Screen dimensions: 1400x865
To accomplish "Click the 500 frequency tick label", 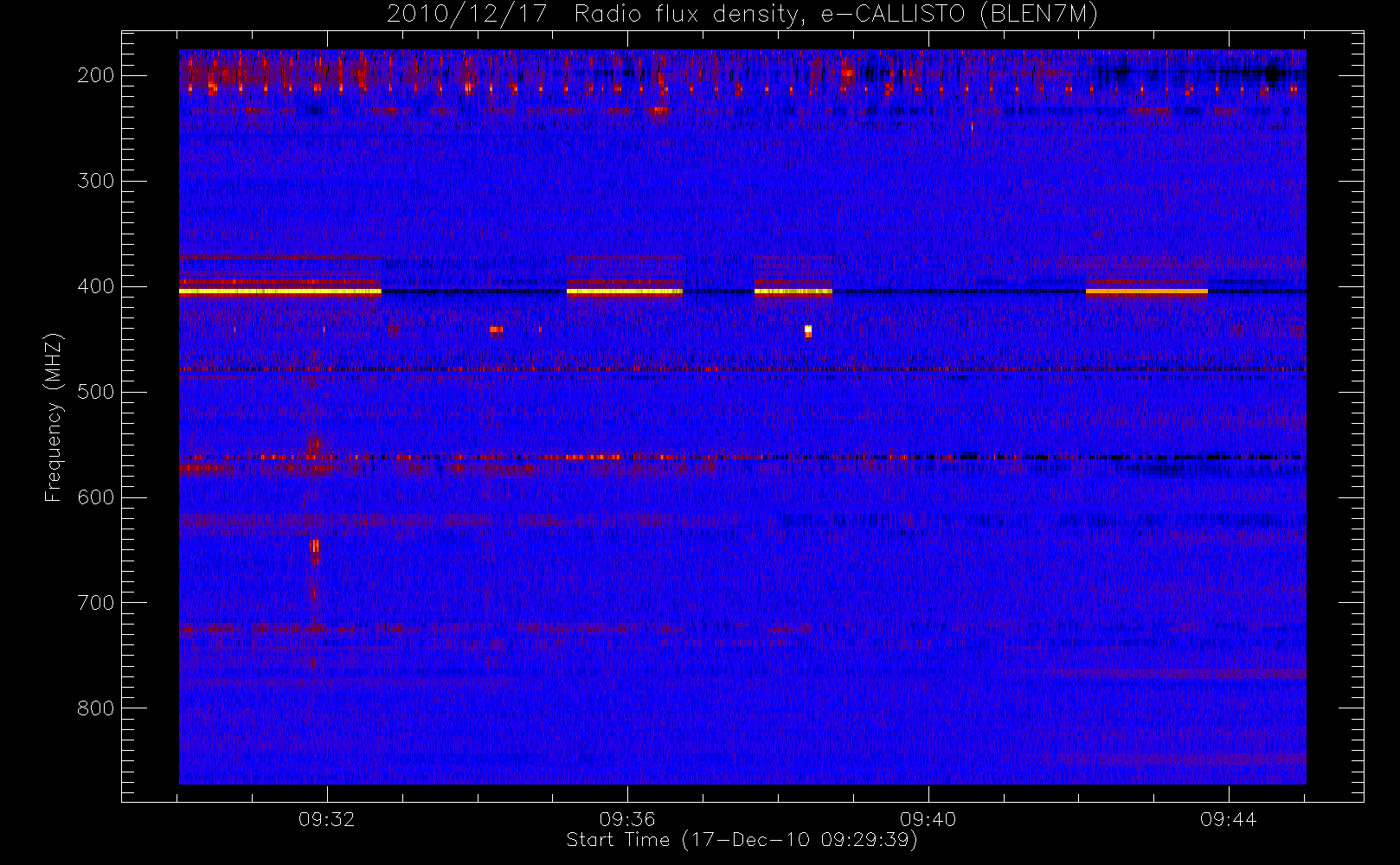I will [96, 392].
